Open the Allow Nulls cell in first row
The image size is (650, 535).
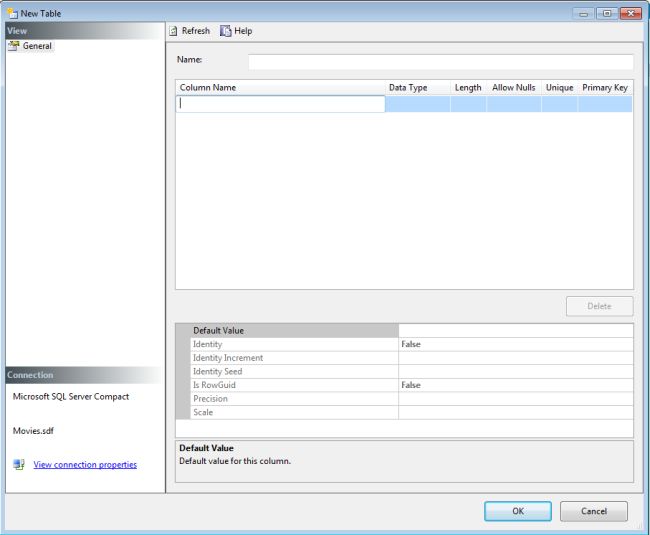514,104
